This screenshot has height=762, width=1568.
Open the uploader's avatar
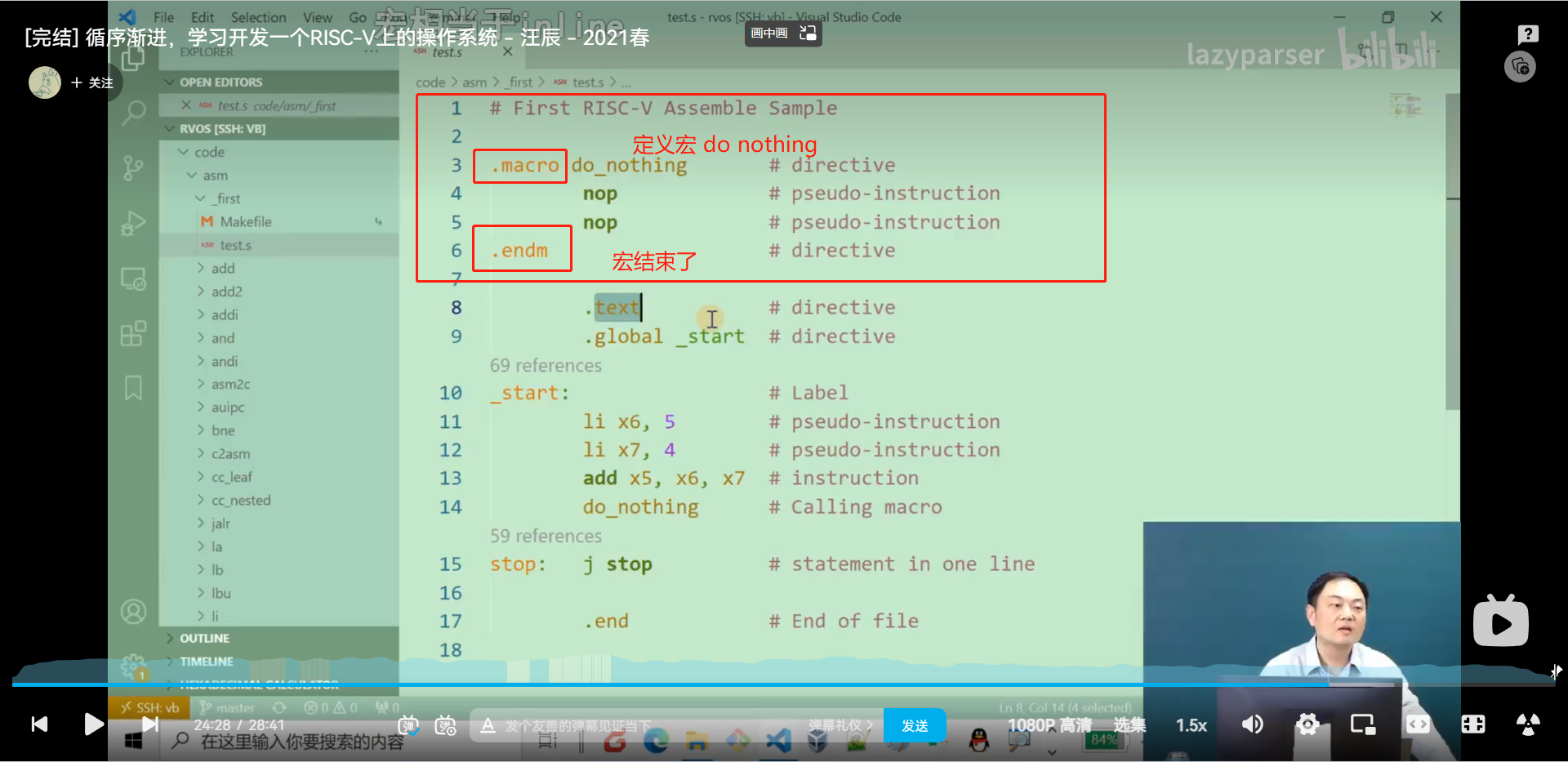pos(45,82)
